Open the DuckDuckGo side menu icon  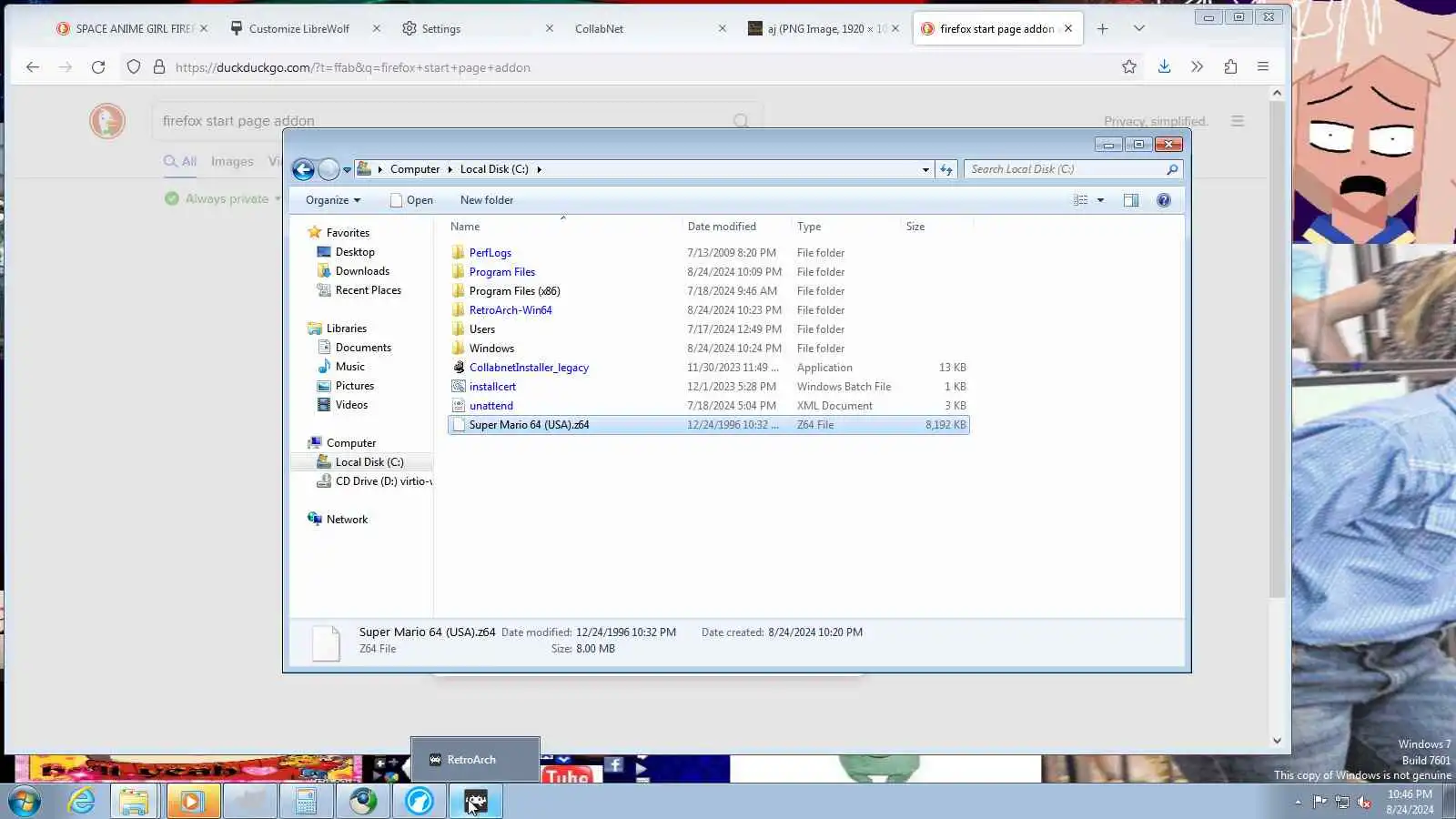[x=1238, y=121]
